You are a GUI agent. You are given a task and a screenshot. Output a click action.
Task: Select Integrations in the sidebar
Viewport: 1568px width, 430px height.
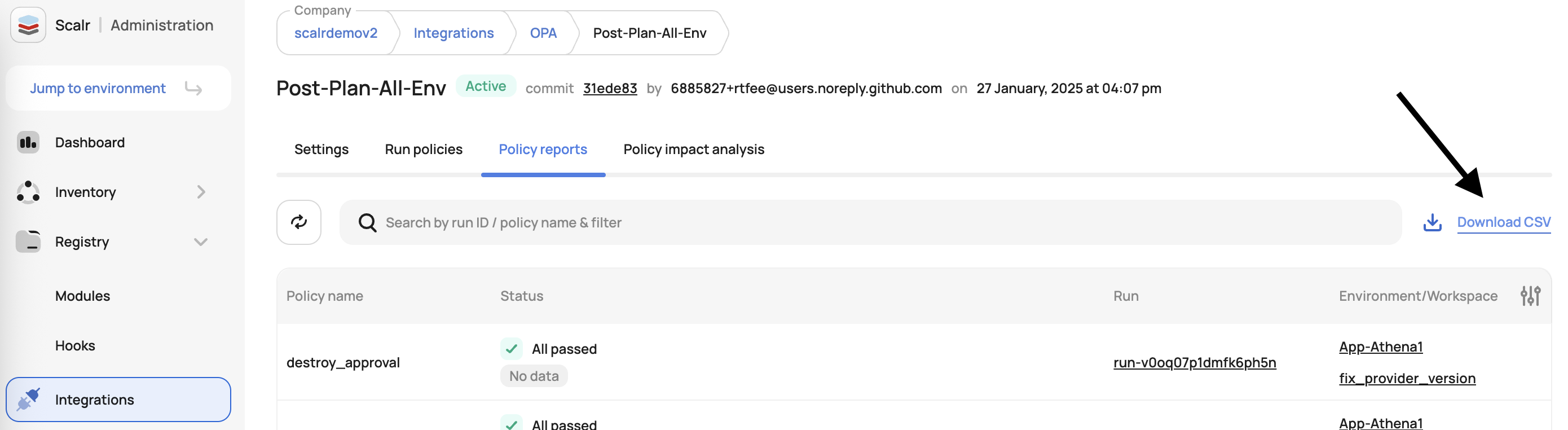tap(118, 400)
